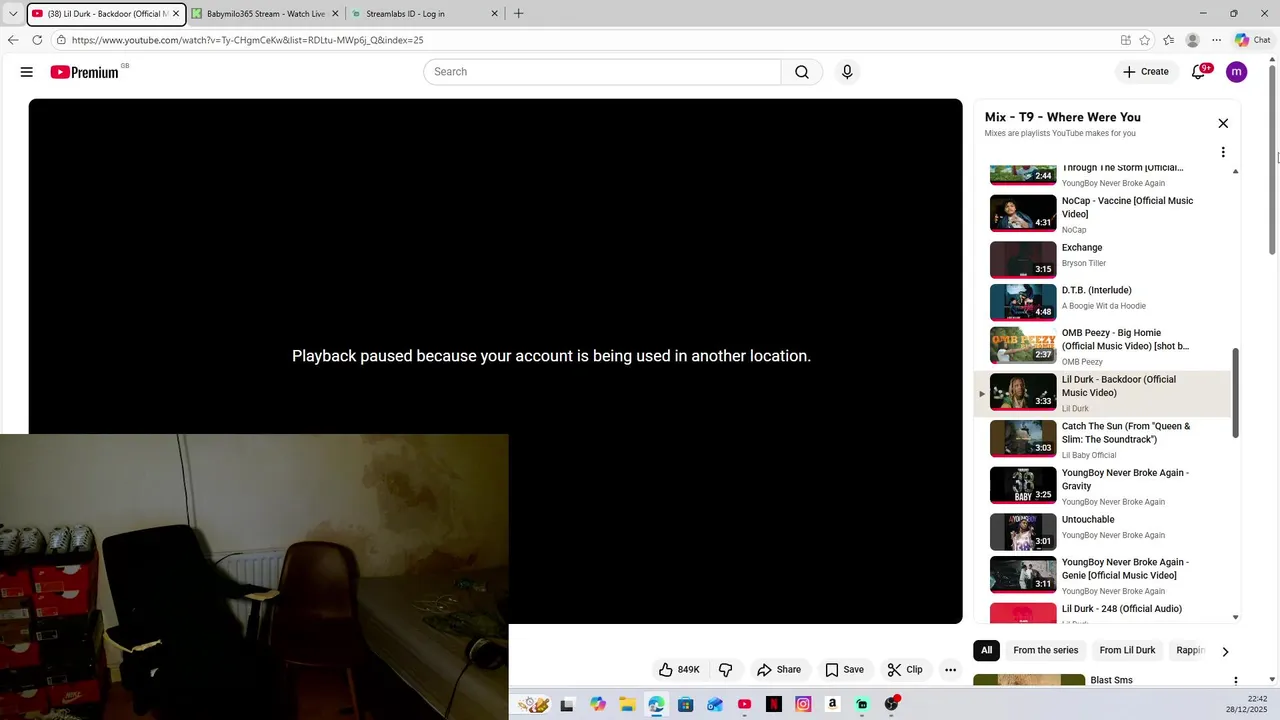This screenshot has width=1280, height=720.
Task: Select the All filter chip
Action: [986, 650]
